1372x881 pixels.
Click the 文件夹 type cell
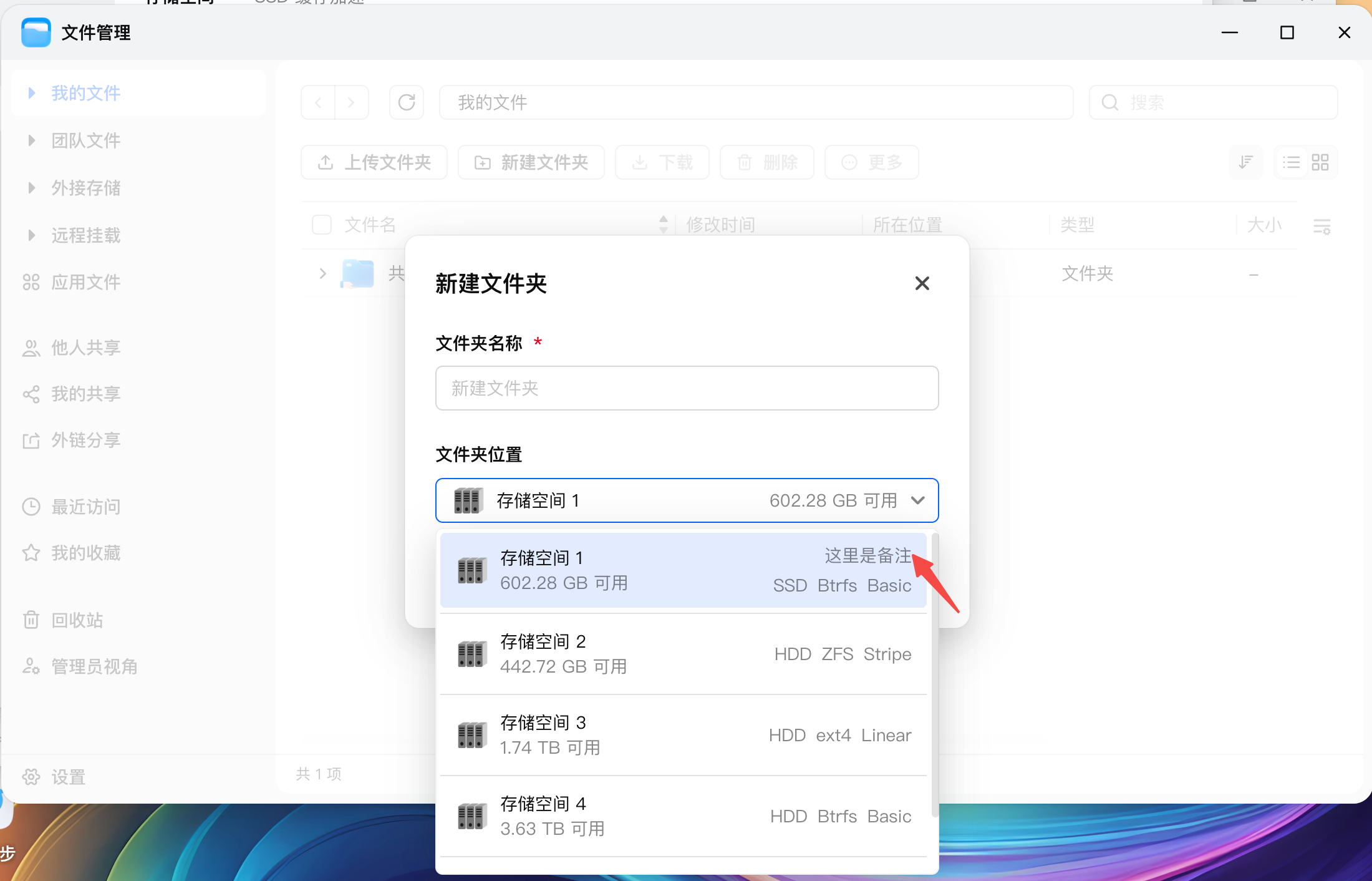point(1088,273)
